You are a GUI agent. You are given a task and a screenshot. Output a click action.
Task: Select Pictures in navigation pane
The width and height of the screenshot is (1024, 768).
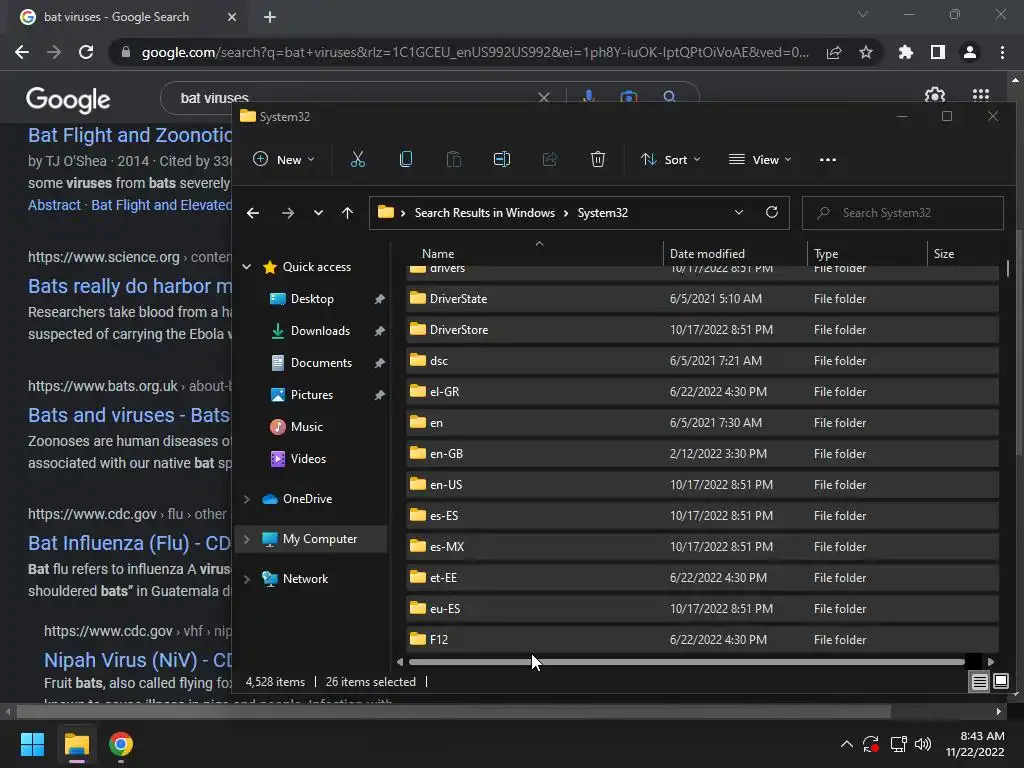(312, 394)
